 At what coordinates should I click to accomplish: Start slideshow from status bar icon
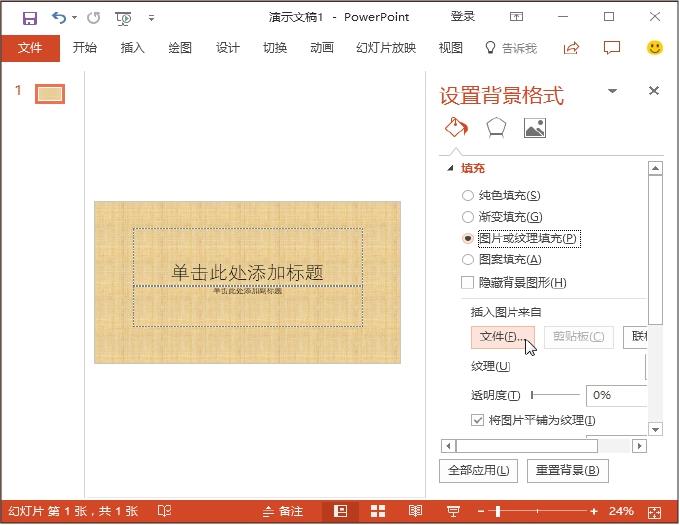click(x=452, y=511)
